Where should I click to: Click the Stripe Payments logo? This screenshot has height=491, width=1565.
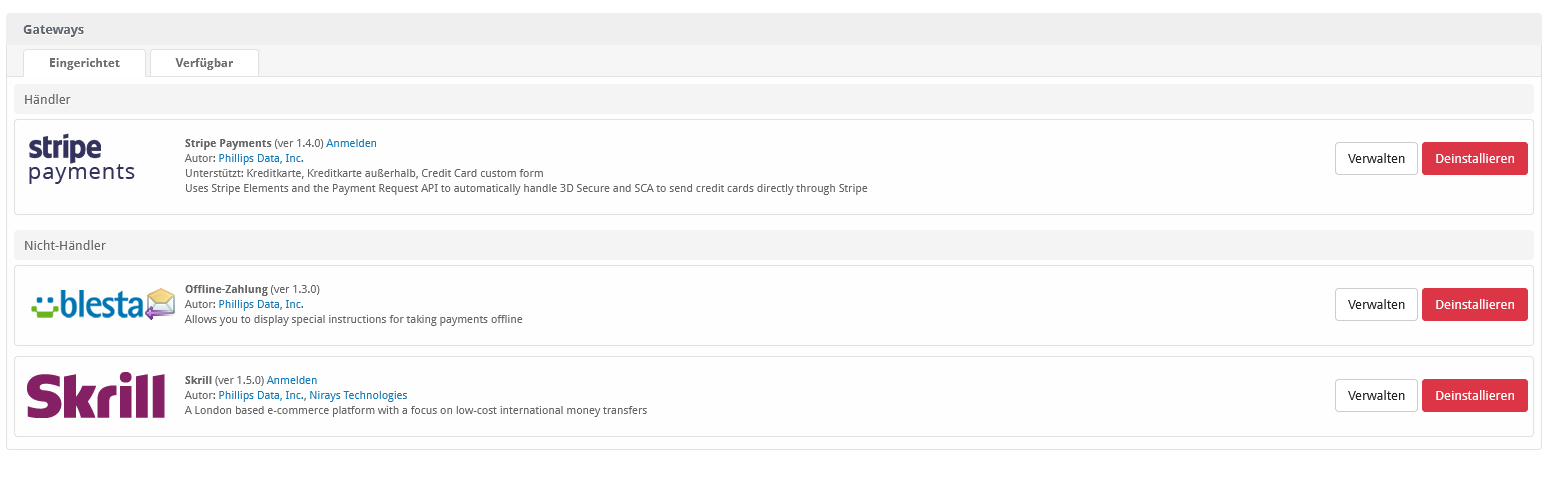click(81, 159)
